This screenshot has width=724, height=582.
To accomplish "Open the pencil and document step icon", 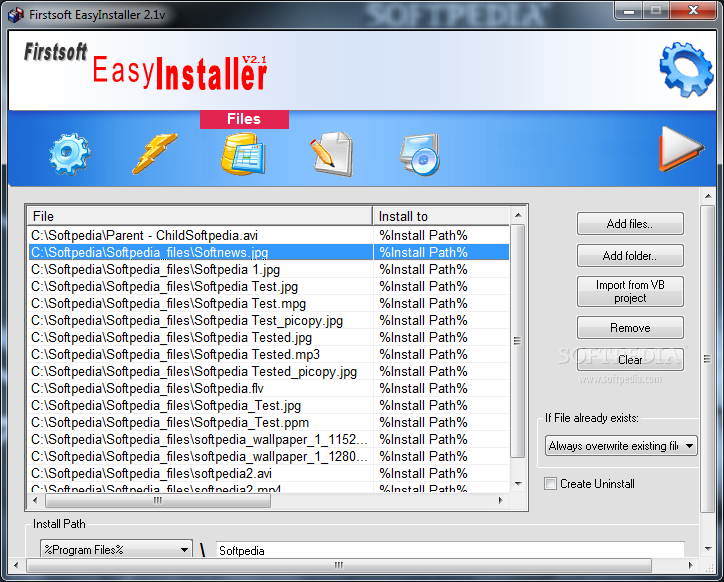I will (x=331, y=154).
